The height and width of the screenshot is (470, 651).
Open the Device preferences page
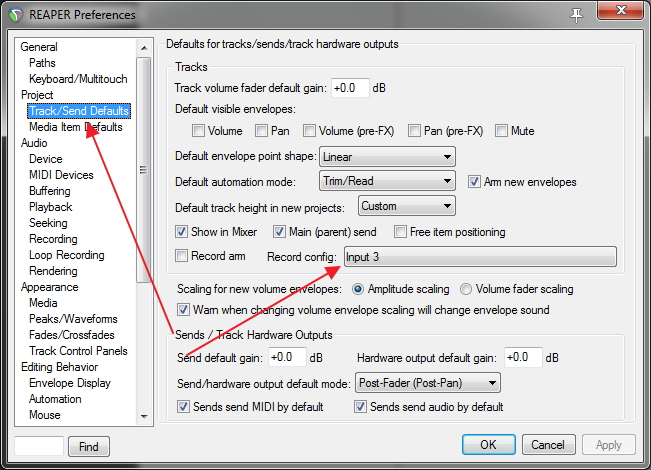46,159
